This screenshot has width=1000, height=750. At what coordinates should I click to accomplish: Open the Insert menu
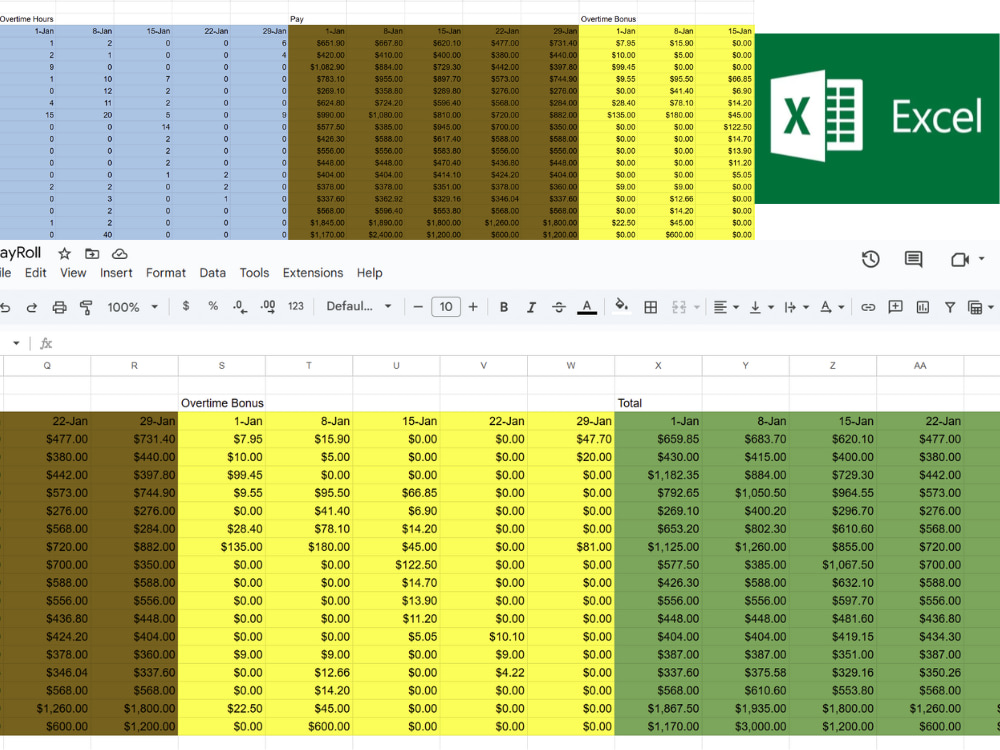click(116, 273)
